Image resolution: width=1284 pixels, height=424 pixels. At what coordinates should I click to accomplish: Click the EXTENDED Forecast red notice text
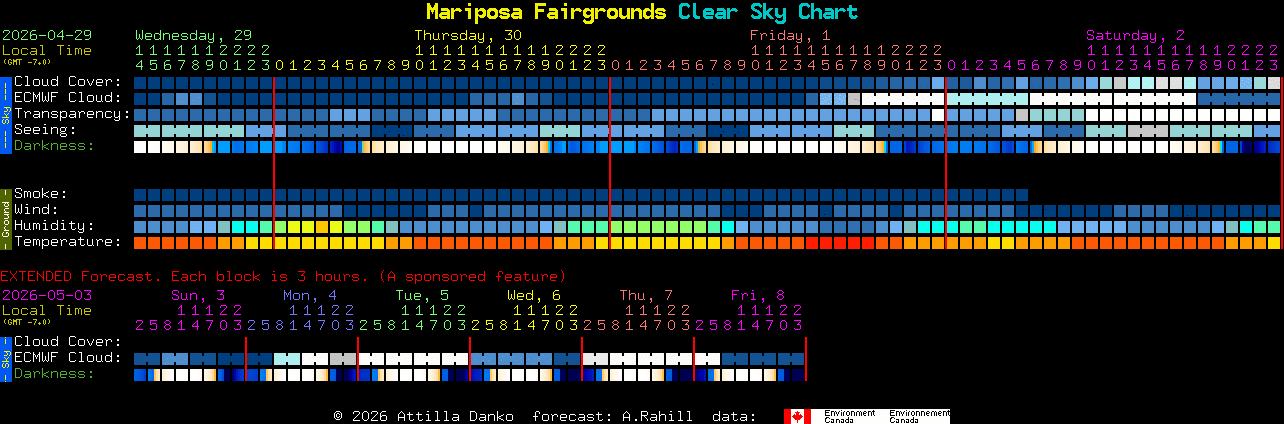click(283, 276)
